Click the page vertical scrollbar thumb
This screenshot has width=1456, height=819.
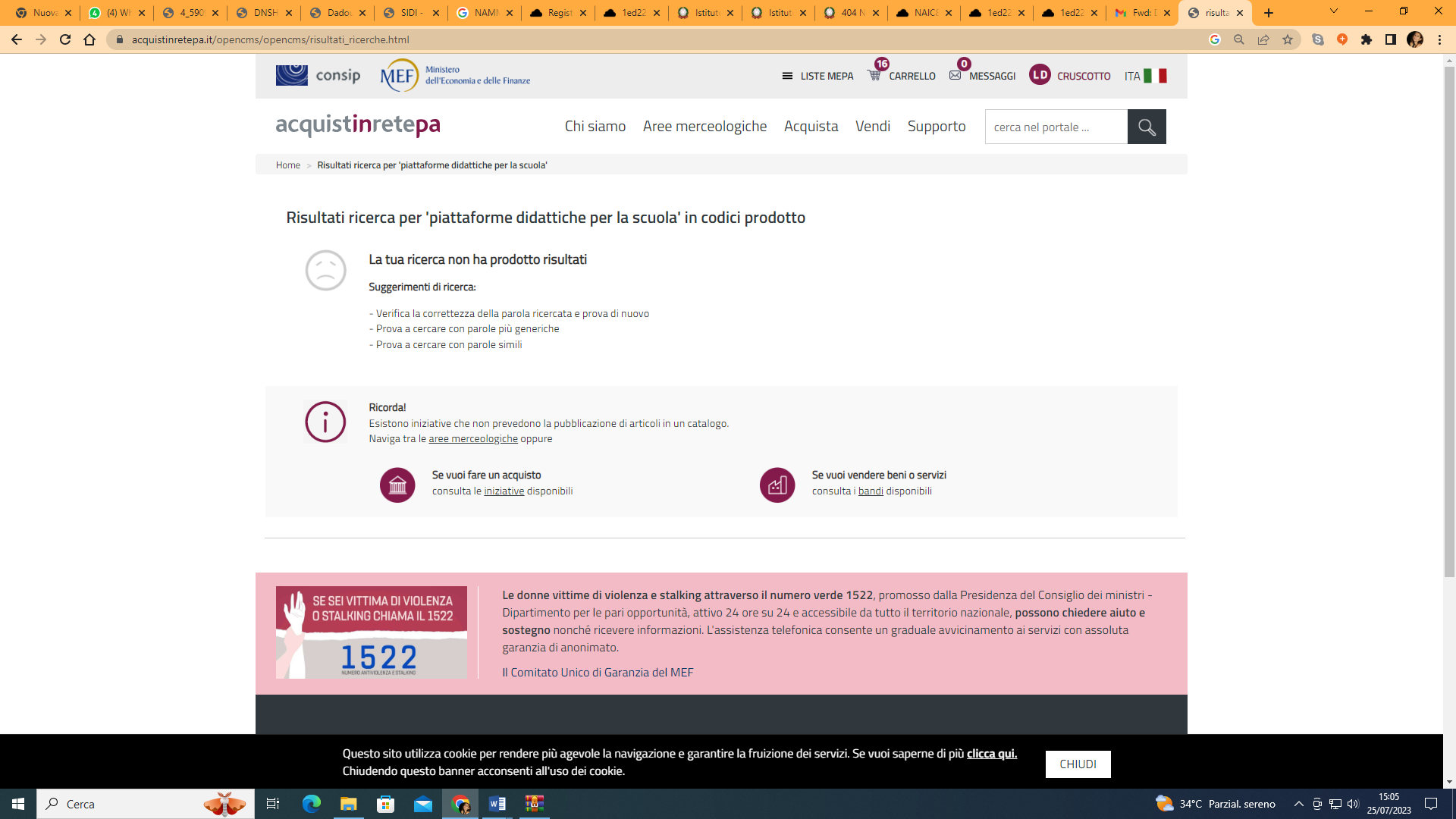coord(1449,318)
